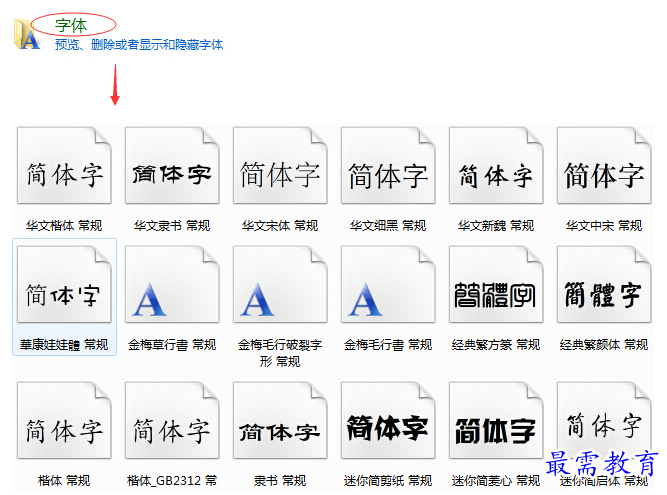The height and width of the screenshot is (495, 667).
Task: Select the 经典繁方篆 font preview icon
Action: click(496, 284)
